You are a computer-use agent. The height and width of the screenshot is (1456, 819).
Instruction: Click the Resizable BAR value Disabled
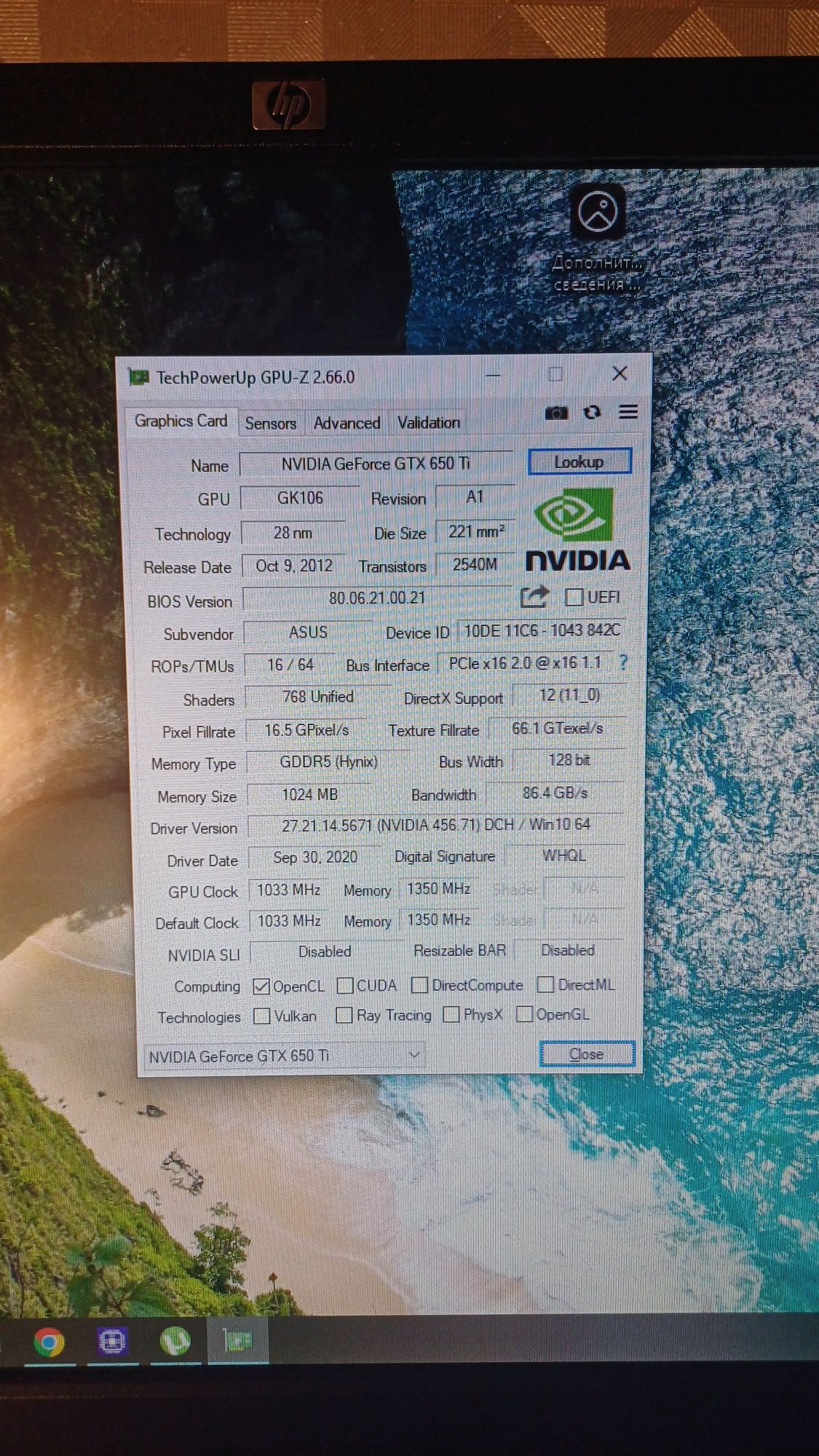(x=568, y=950)
